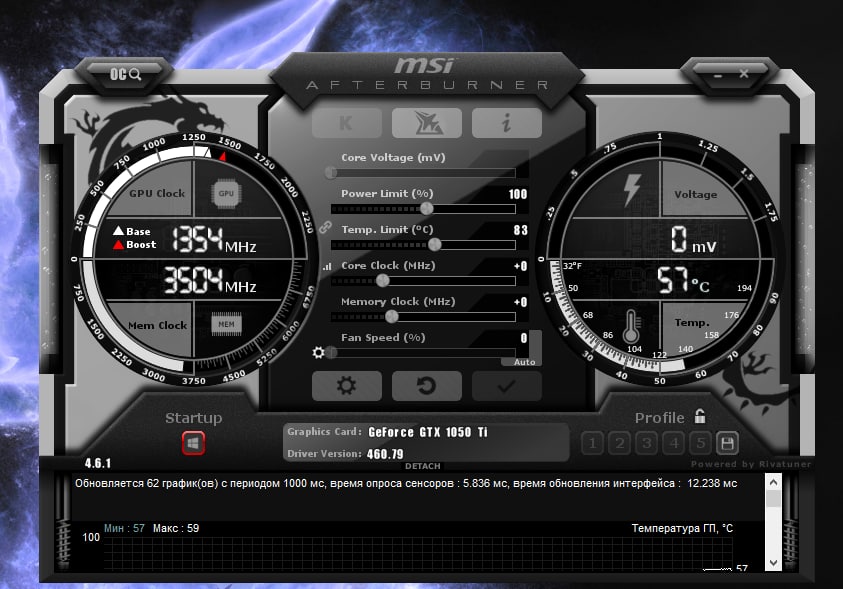Click the Kombustor K button
This screenshot has height=589, width=843.
click(x=347, y=123)
